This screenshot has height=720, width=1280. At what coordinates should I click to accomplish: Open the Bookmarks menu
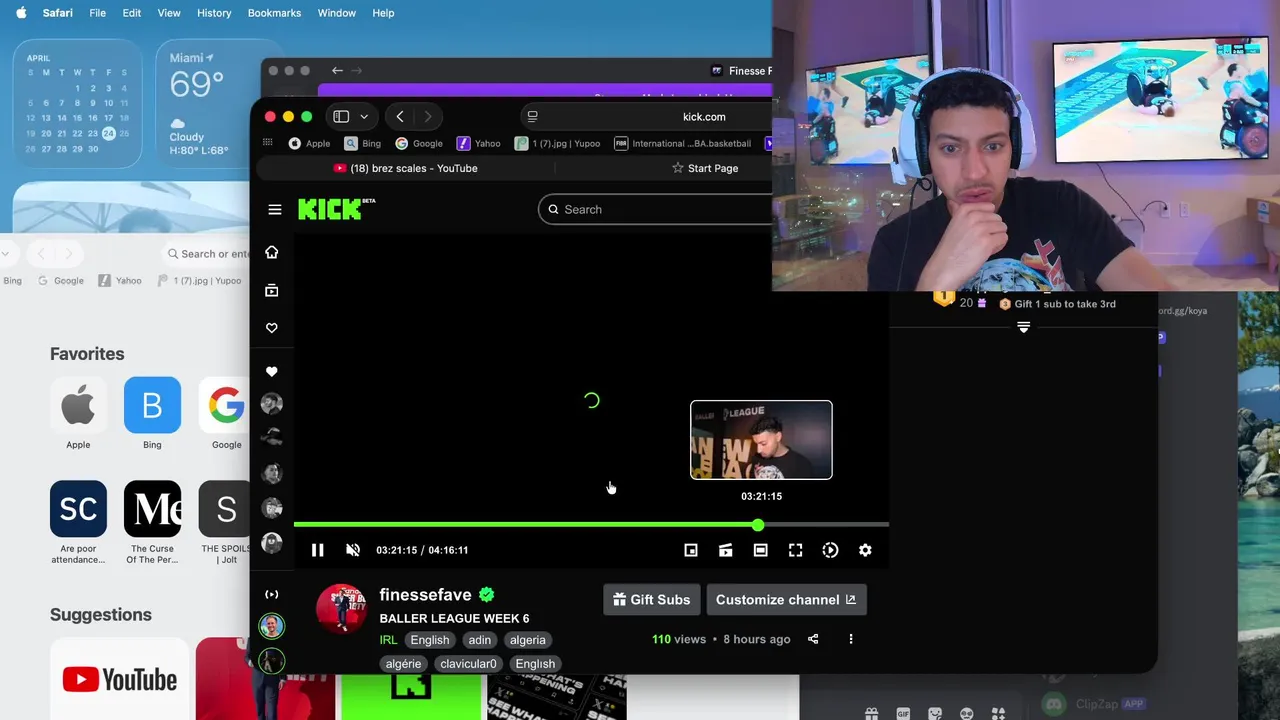(x=274, y=13)
